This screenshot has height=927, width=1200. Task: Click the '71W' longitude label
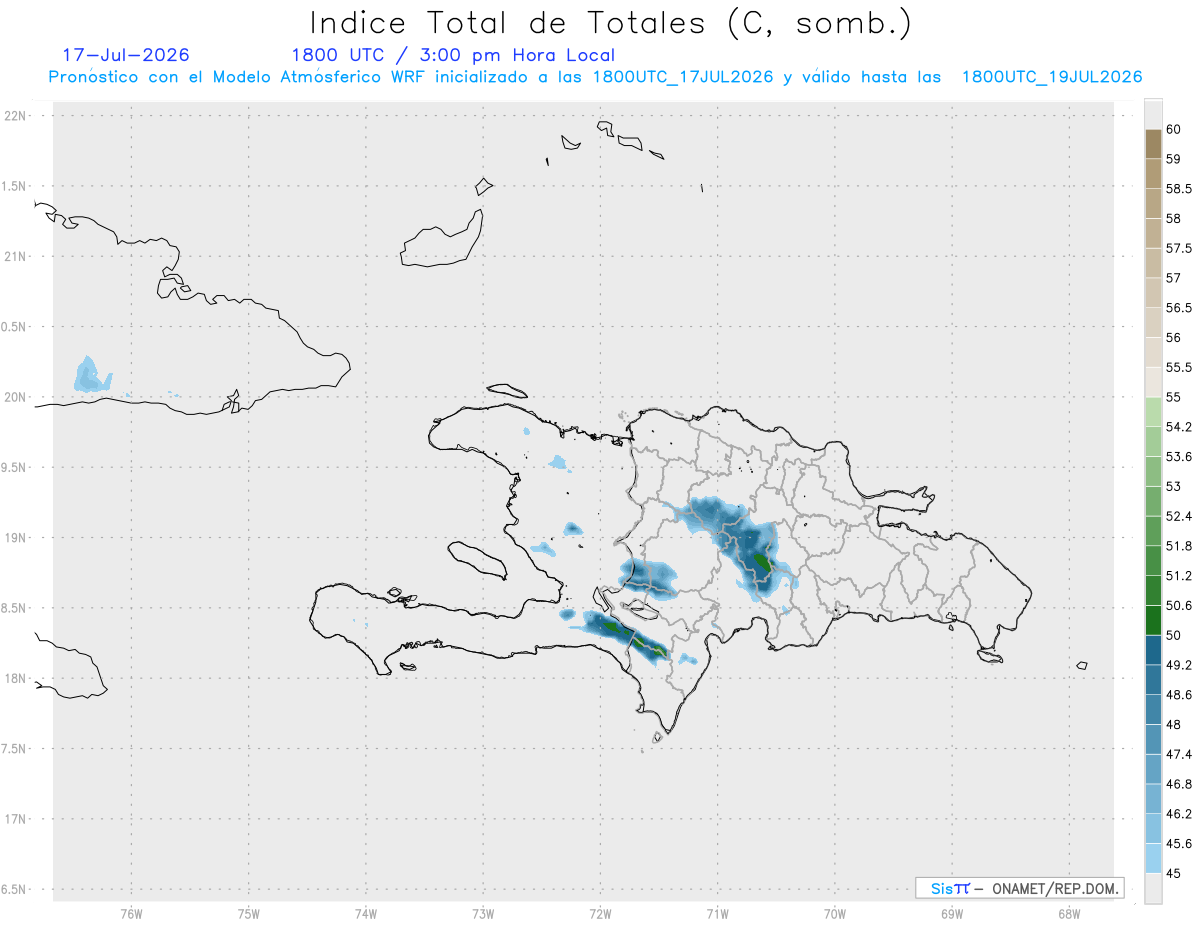pyautogui.click(x=717, y=912)
